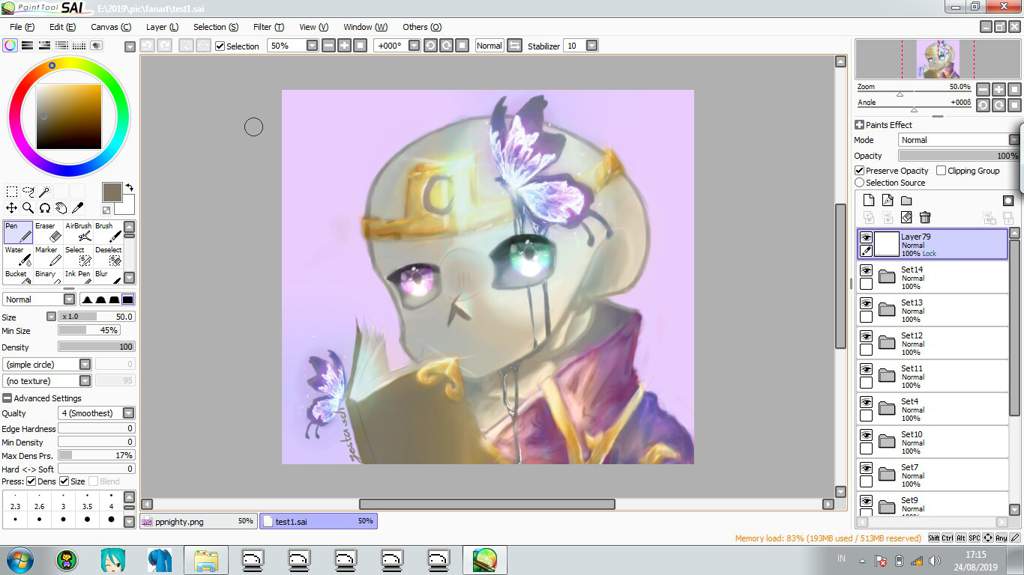Click the toolbar reset rotation button

[462, 46]
